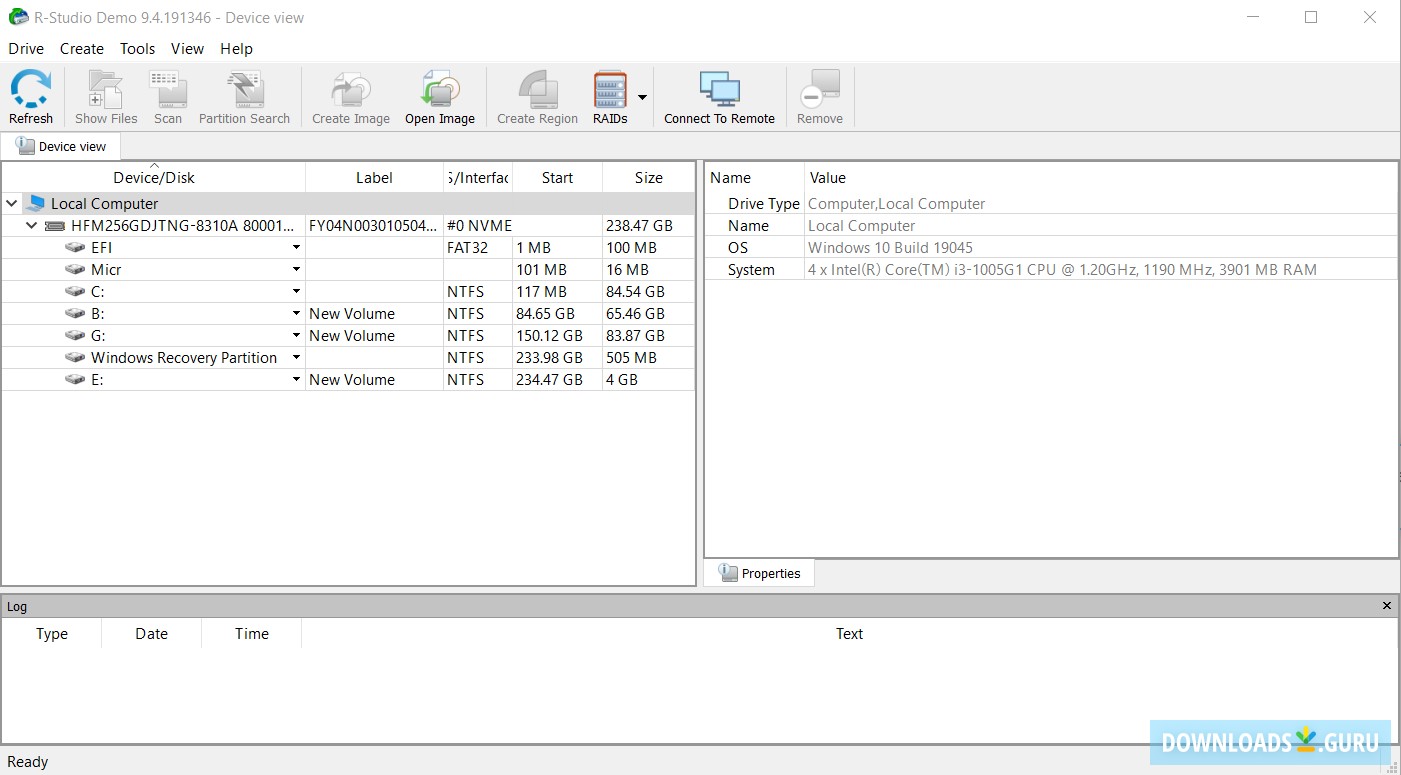Viewport: 1401px width, 775px height.
Task: Open dropdown arrow for EFI partition
Action: coord(296,248)
